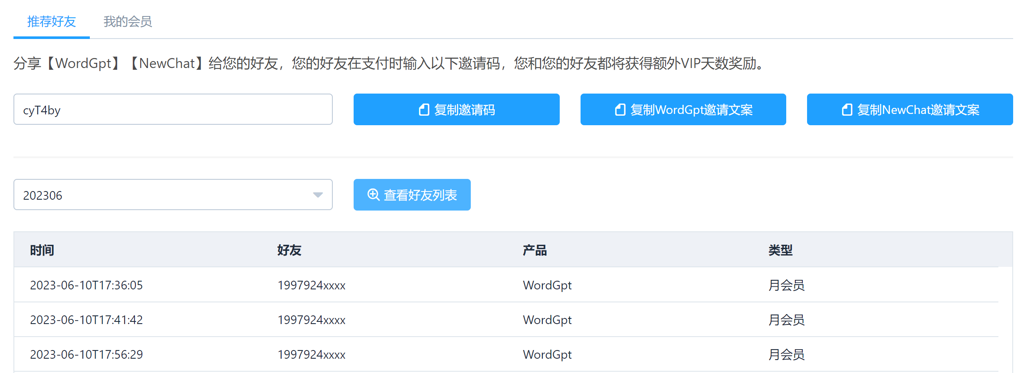The width and height of the screenshot is (1024, 373).
Task: Click the 好友 column header
Action: [289, 250]
